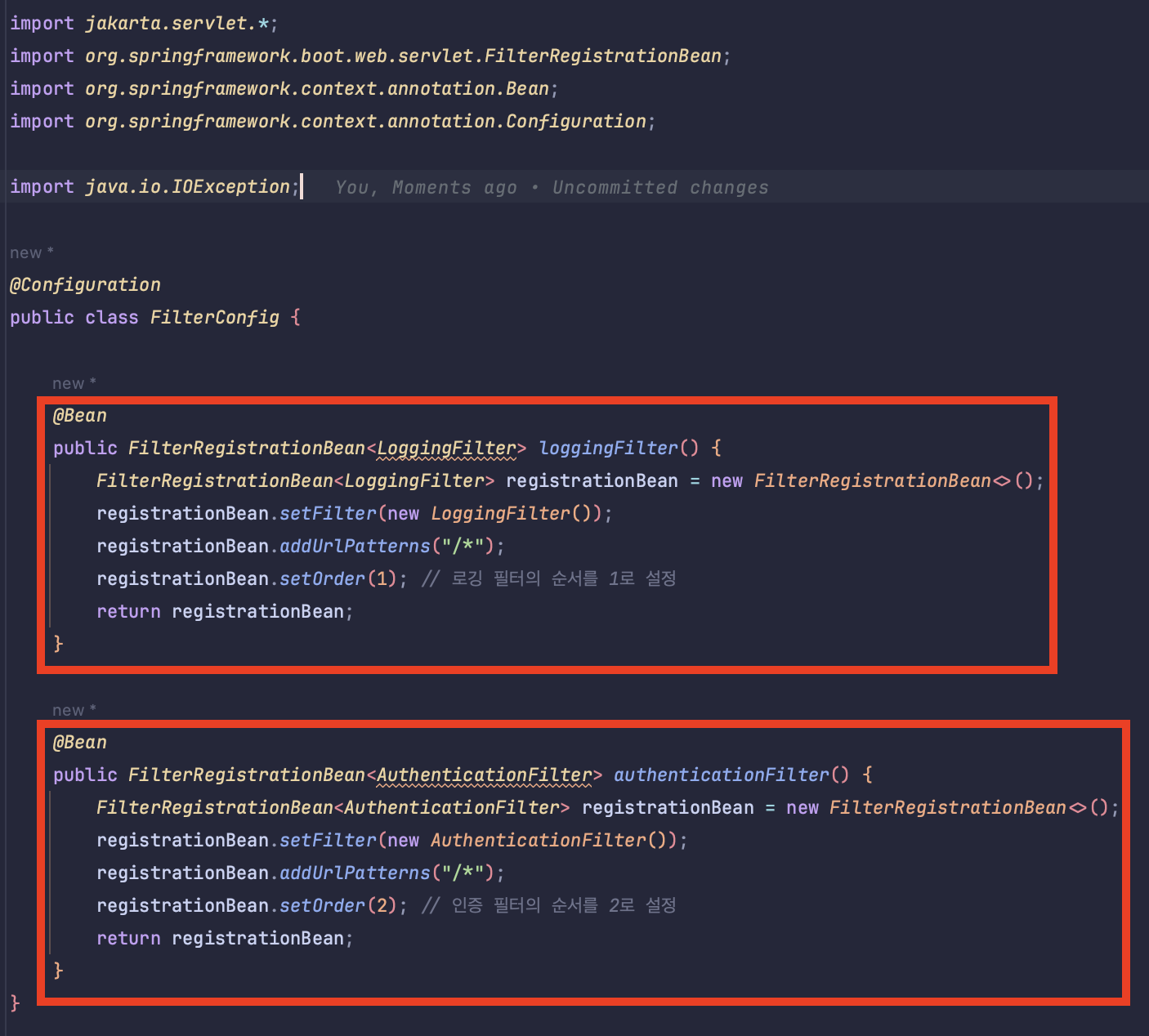The image size is (1149, 1036).
Task: Click the AuthenticationFilter constructor inside setFilter
Action: pyautogui.click(x=539, y=841)
